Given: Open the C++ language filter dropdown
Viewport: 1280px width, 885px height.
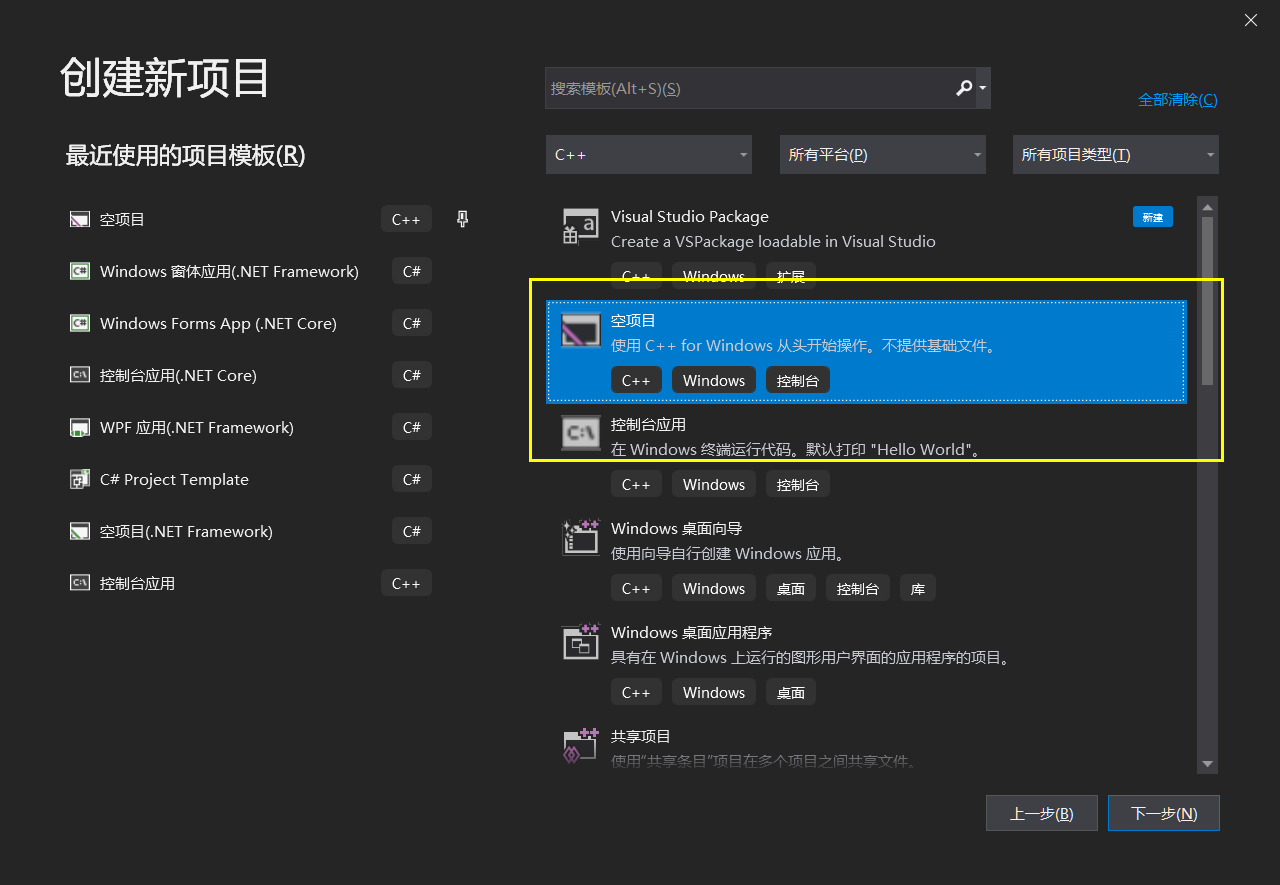Looking at the screenshot, I should pos(648,154).
